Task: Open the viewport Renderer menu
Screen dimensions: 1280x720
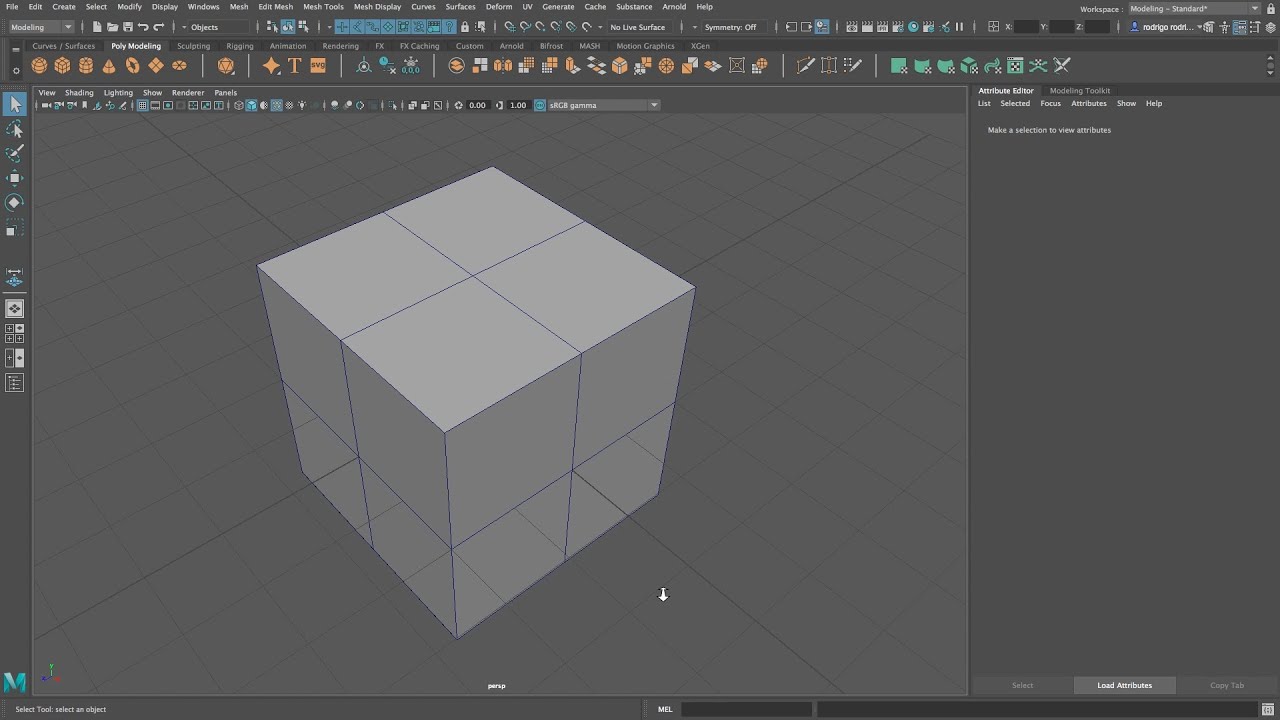Action: 188,92
